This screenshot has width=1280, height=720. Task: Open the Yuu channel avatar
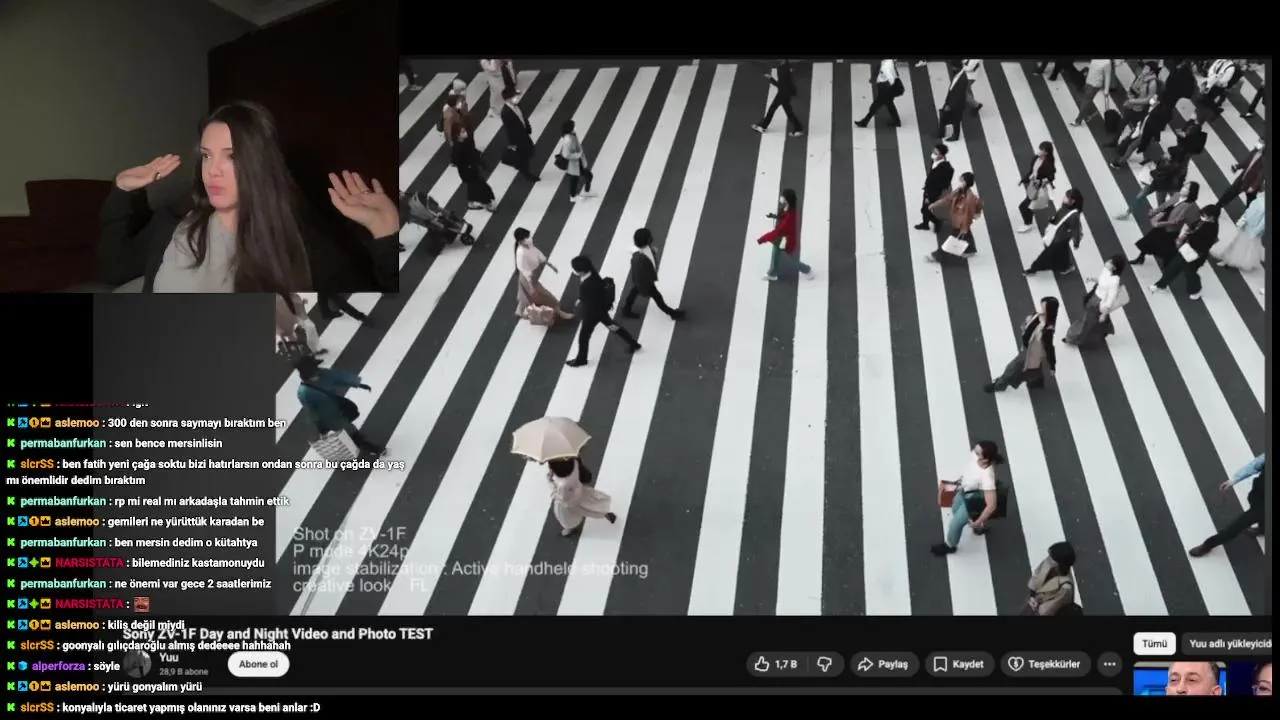(137, 664)
